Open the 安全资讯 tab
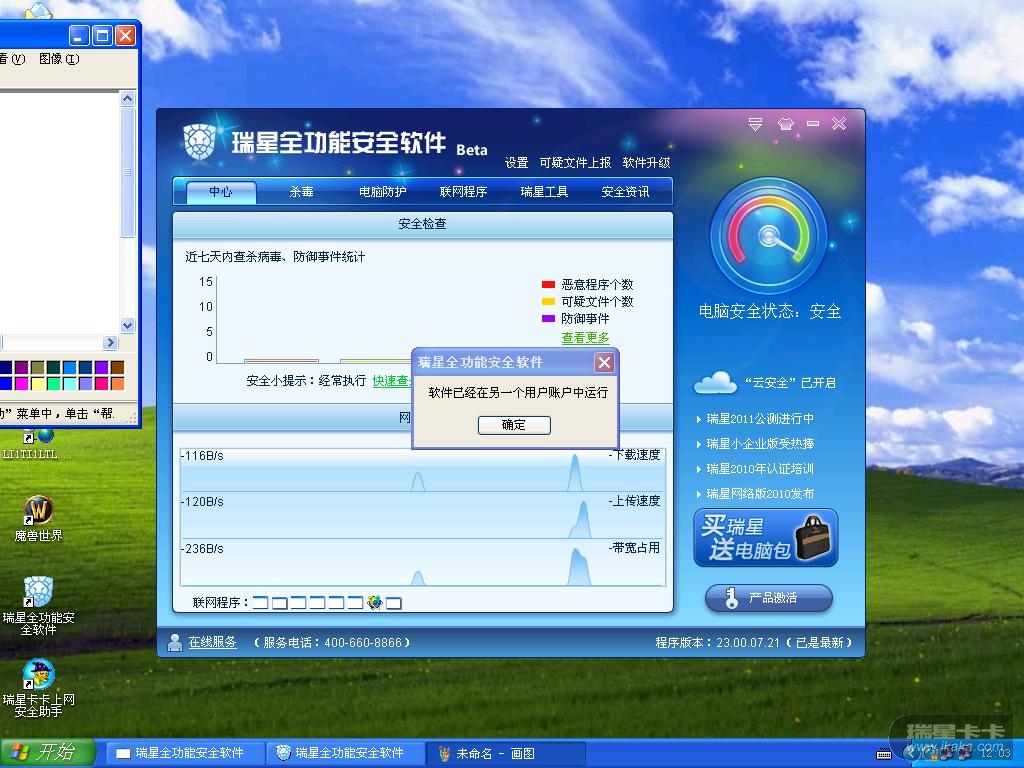 coord(625,191)
